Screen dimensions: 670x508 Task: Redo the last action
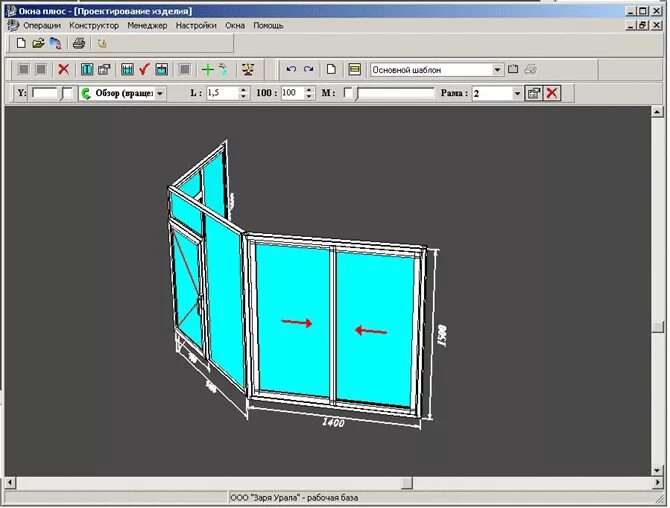tap(309, 69)
